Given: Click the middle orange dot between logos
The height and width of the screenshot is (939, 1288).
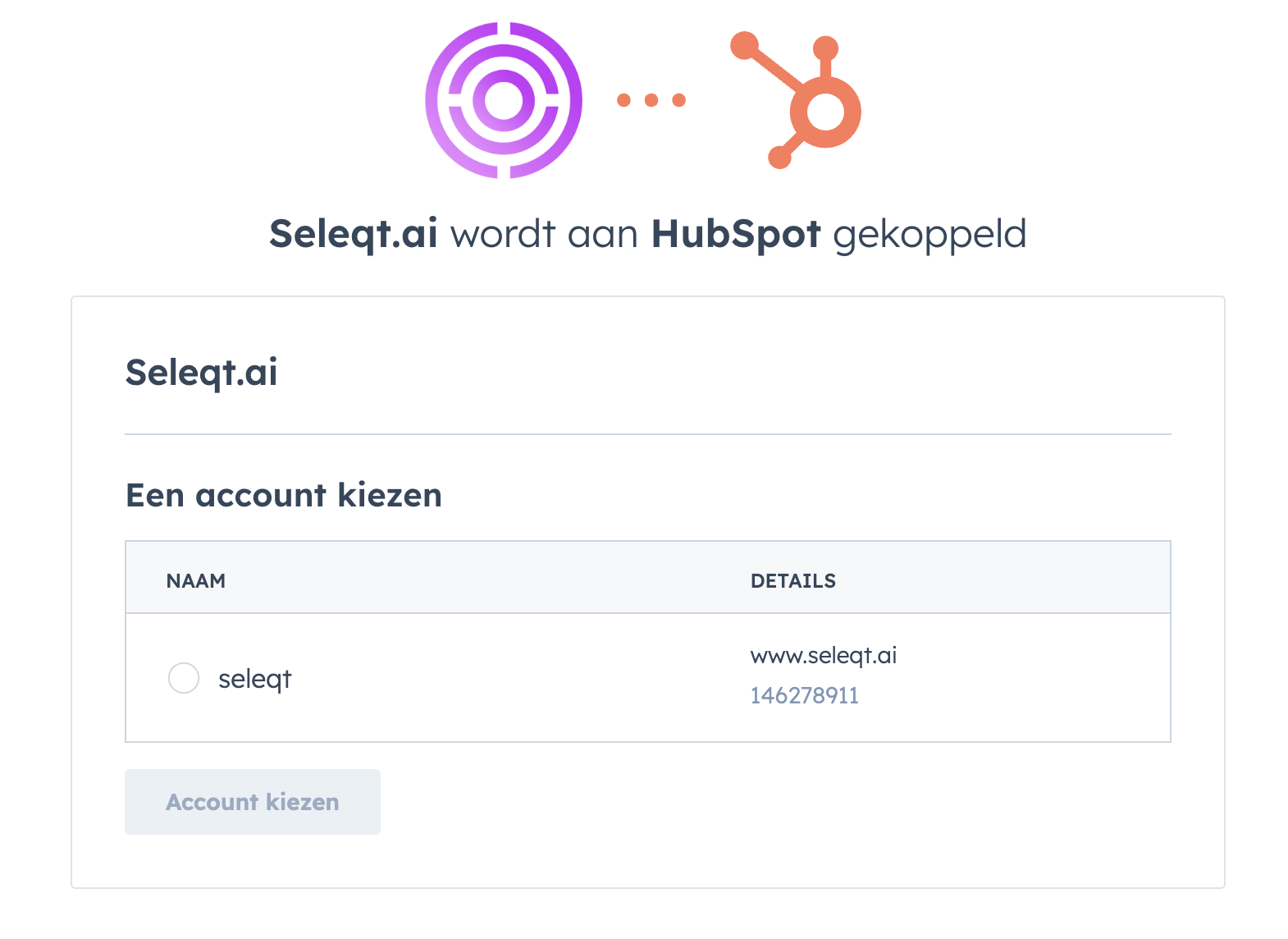Looking at the screenshot, I should click(651, 100).
